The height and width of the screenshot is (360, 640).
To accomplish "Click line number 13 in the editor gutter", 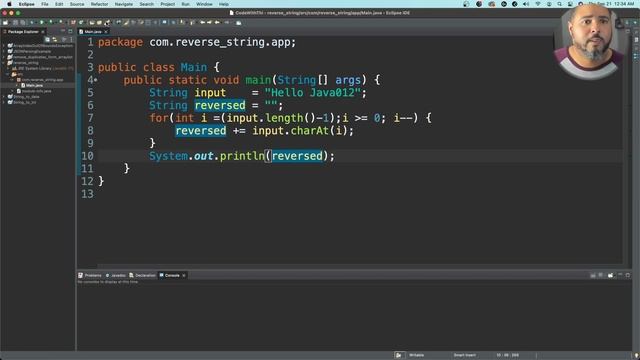I will coord(87,194).
